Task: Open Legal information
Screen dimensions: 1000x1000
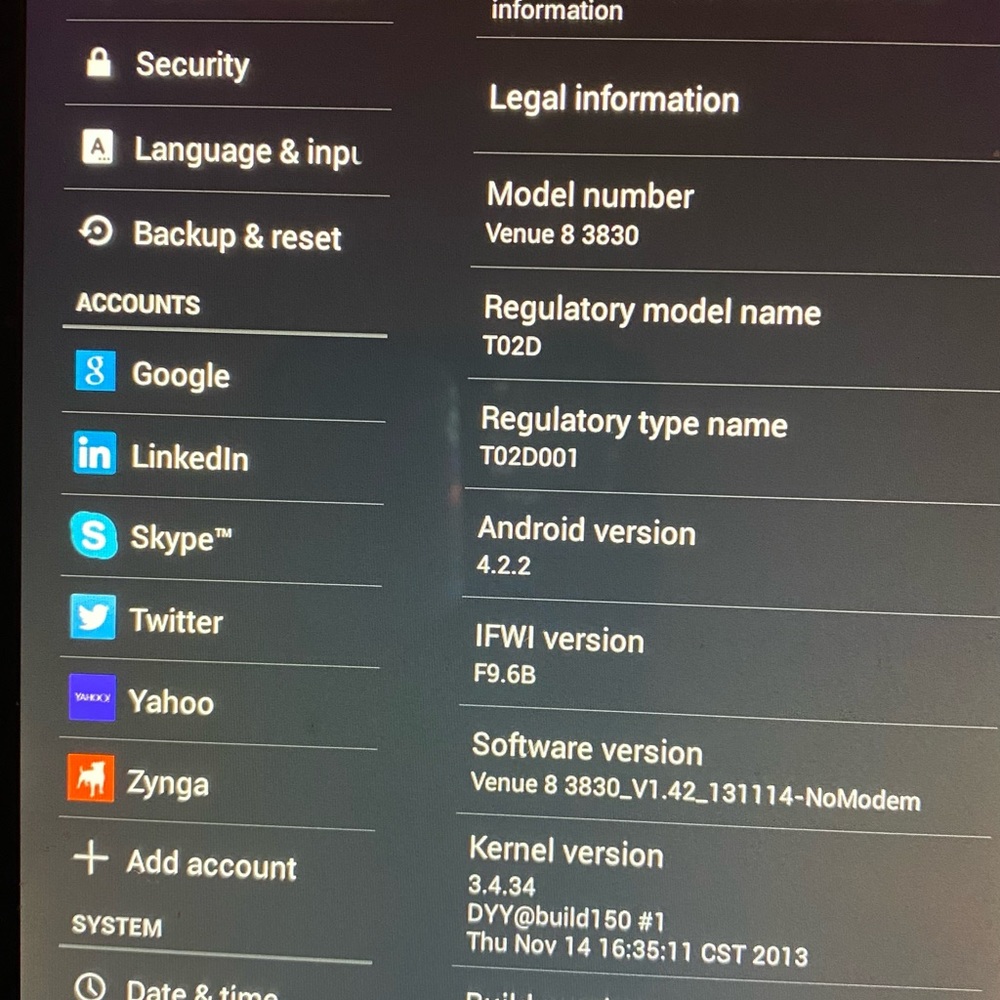Action: click(613, 100)
